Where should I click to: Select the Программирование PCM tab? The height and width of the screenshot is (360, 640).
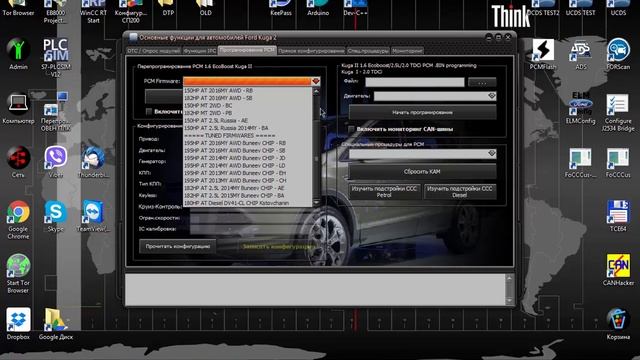(247, 50)
